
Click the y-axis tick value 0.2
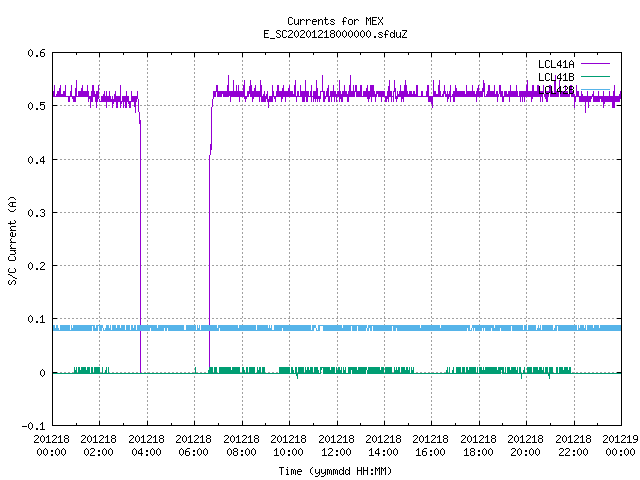[x=36, y=266]
